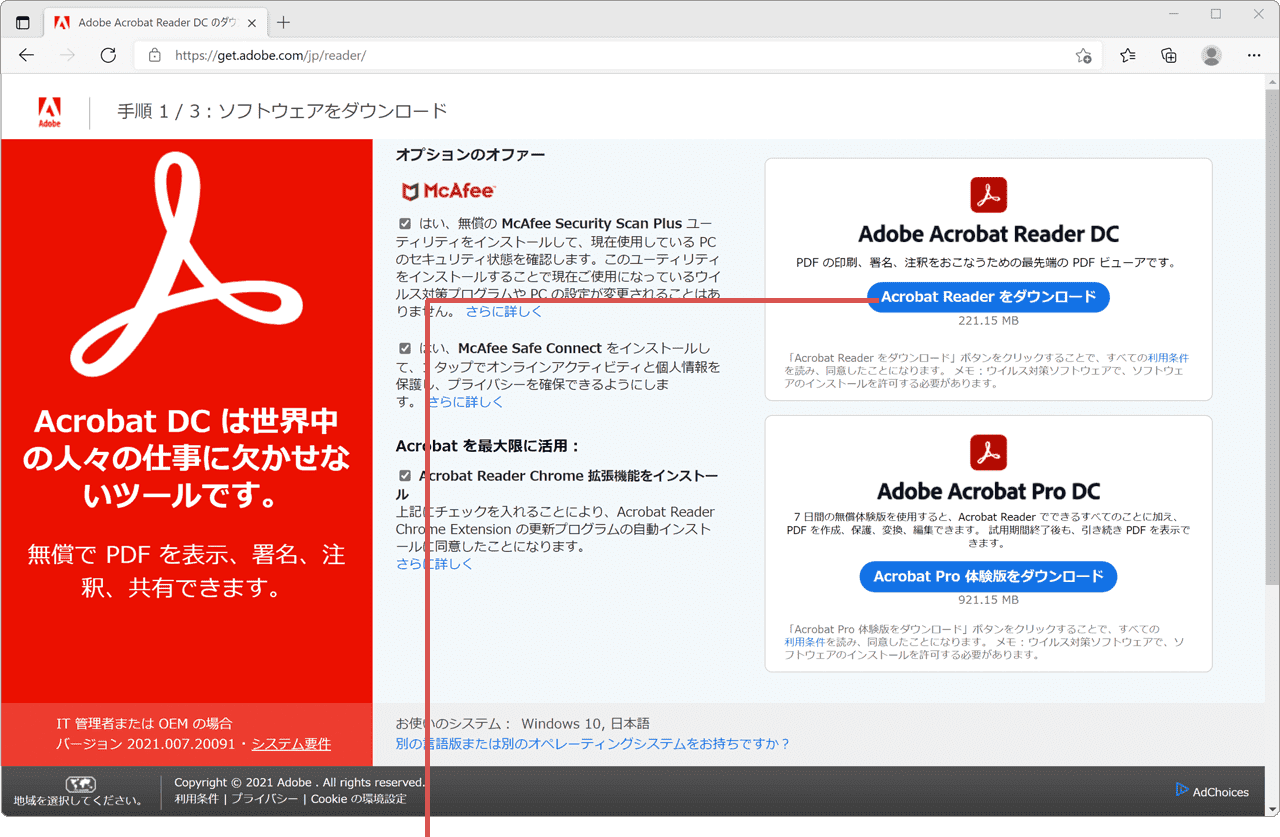Close the Adobe Acrobat Reader DC tab
The image size is (1280, 837).
pos(252,22)
